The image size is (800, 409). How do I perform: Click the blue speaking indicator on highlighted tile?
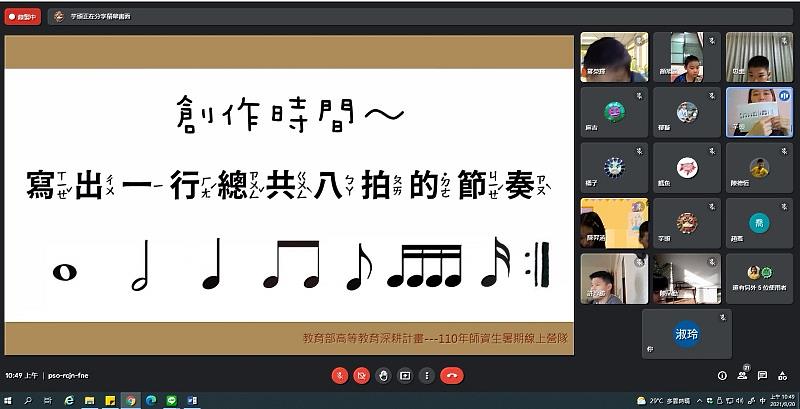(784, 96)
